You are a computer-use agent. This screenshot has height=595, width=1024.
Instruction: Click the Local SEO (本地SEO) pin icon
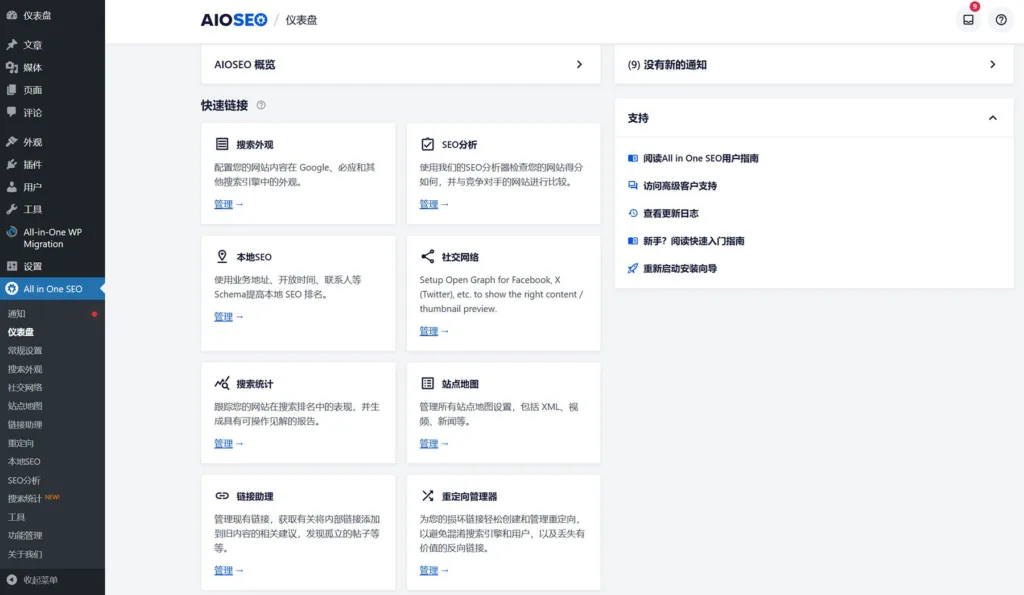click(222, 257)
